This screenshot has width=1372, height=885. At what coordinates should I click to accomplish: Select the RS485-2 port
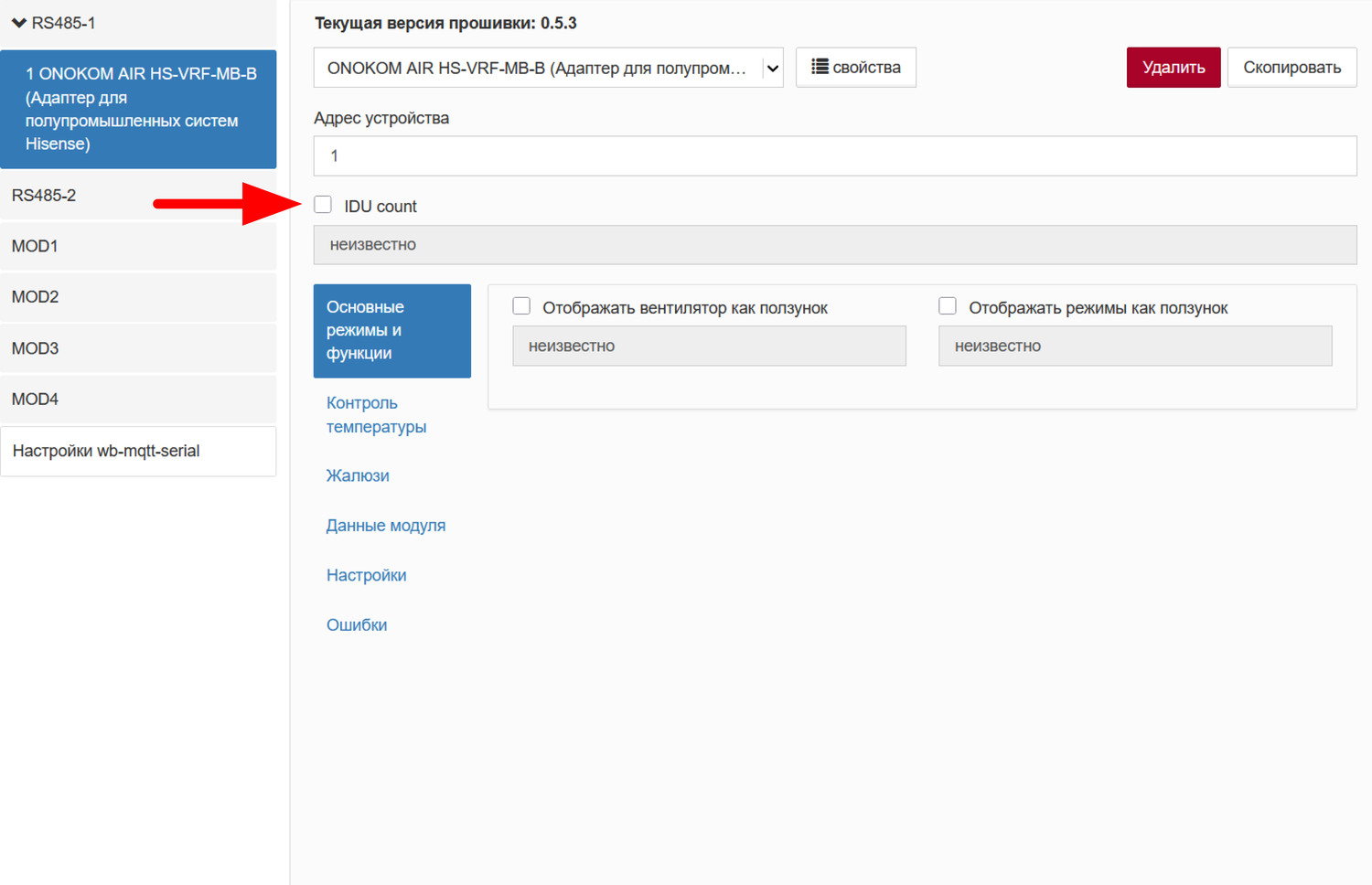click(44, 196)
